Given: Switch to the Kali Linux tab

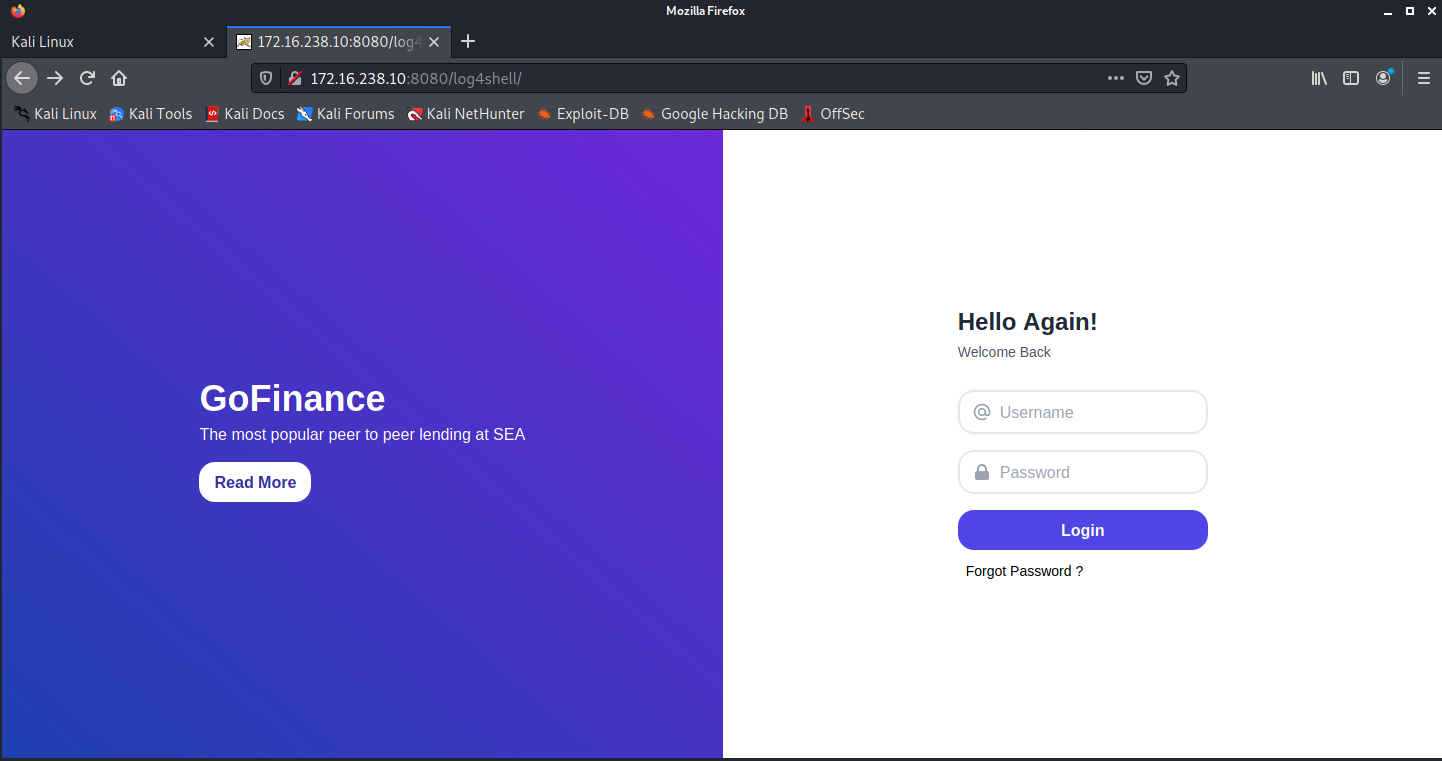Looking at the screenshot, I should pyautogui.click(x=100, y=42).
